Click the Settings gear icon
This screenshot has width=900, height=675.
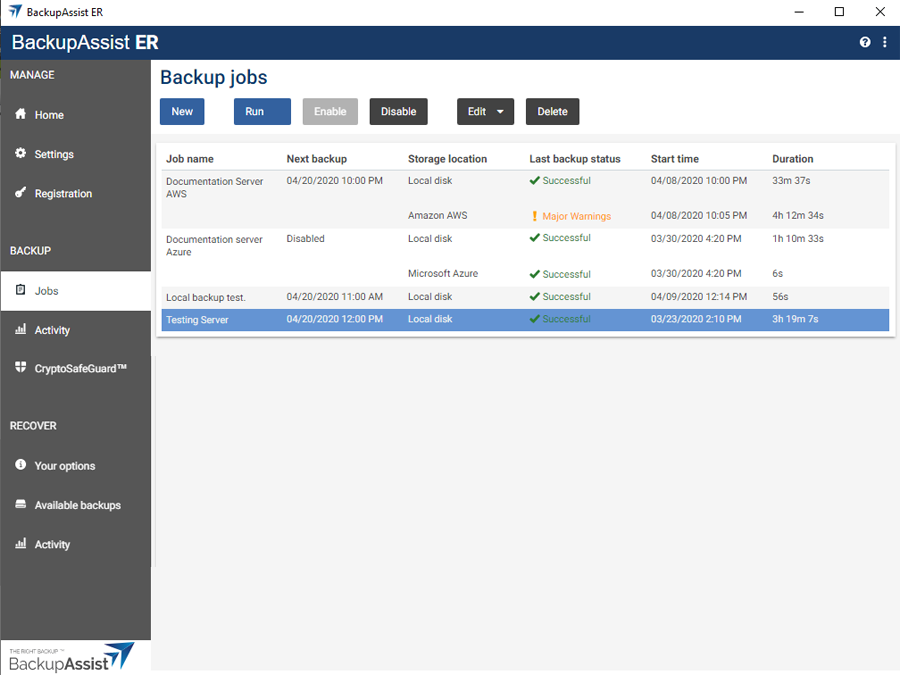21,153
